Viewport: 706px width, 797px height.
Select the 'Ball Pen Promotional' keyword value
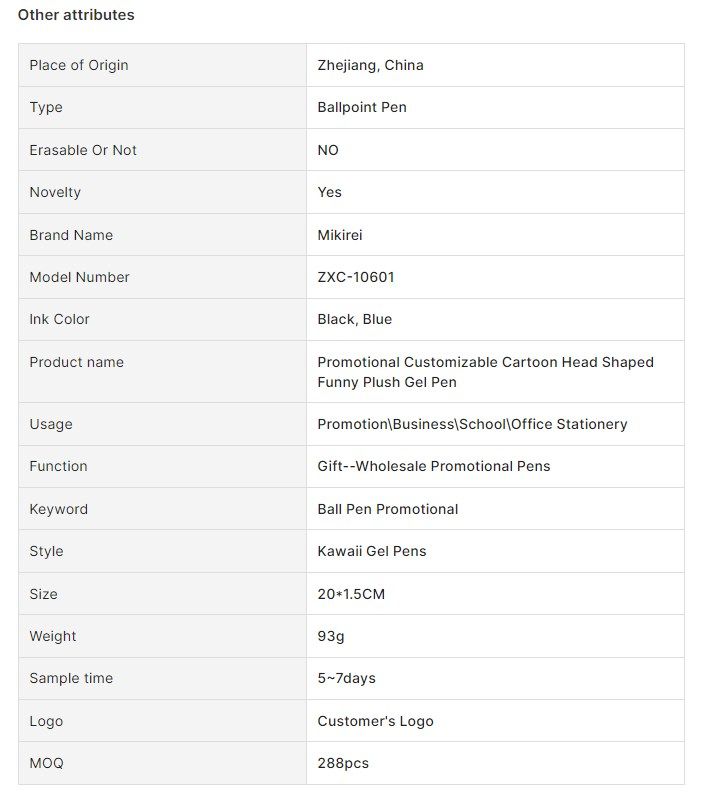point(388,509)
